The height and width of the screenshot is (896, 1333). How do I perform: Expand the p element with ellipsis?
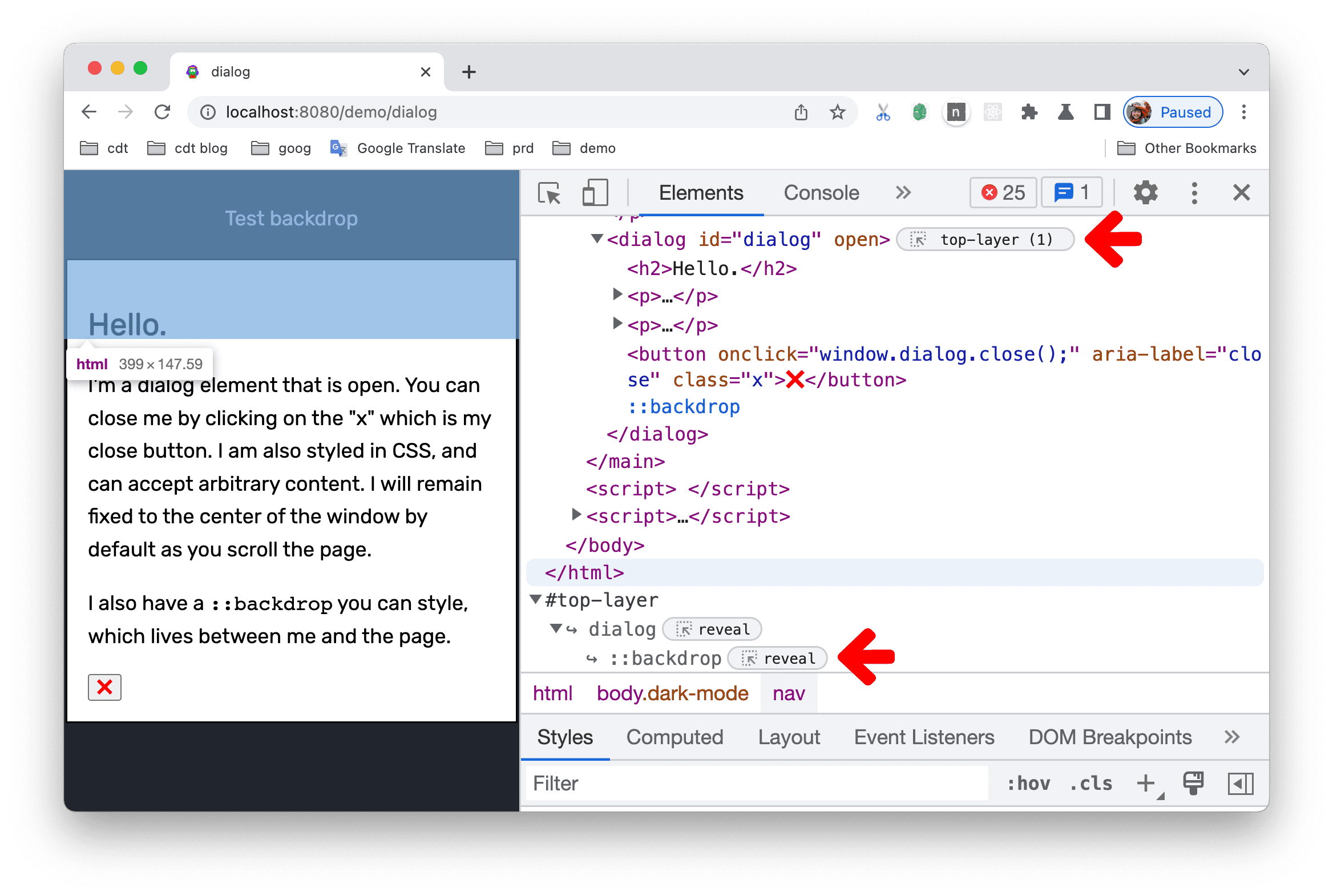click(x=614, y=296)
